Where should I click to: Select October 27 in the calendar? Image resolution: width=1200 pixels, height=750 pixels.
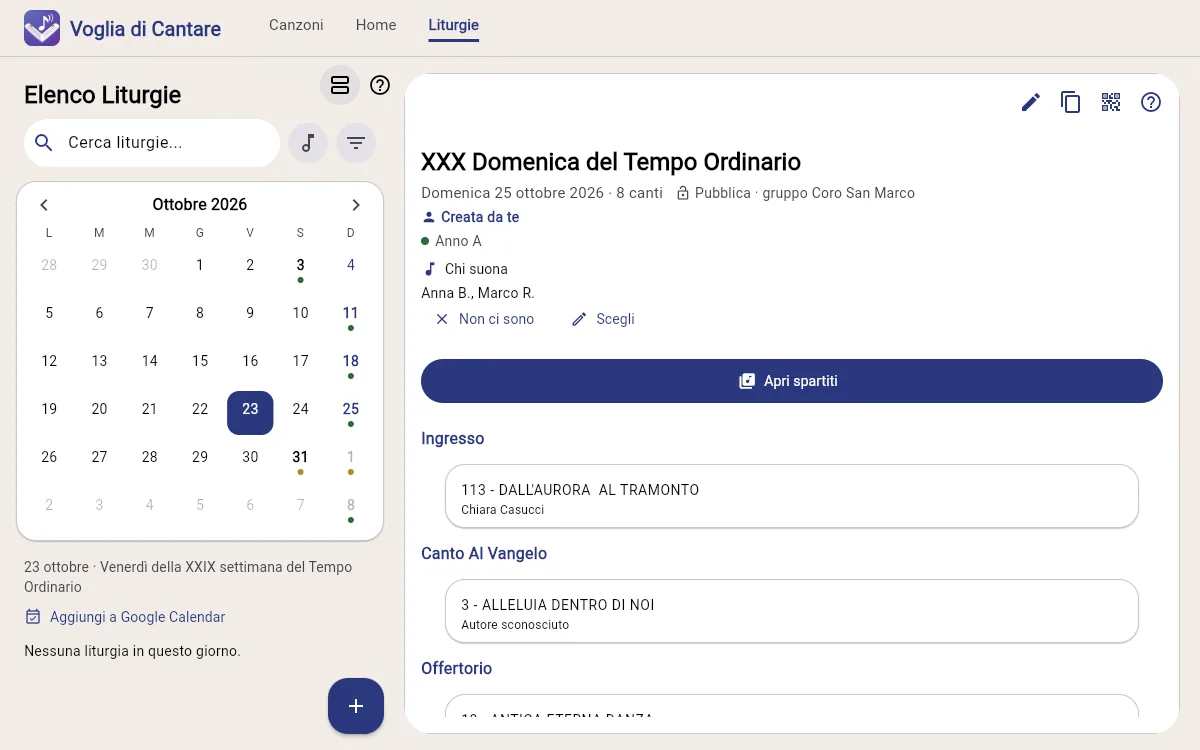[99, 457]
